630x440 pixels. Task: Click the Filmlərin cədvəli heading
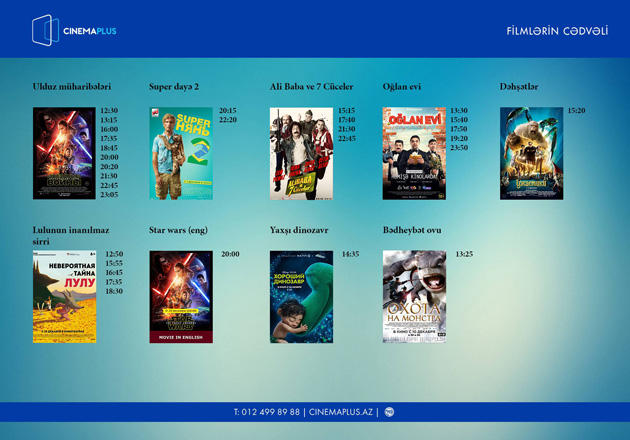(557, 31)
